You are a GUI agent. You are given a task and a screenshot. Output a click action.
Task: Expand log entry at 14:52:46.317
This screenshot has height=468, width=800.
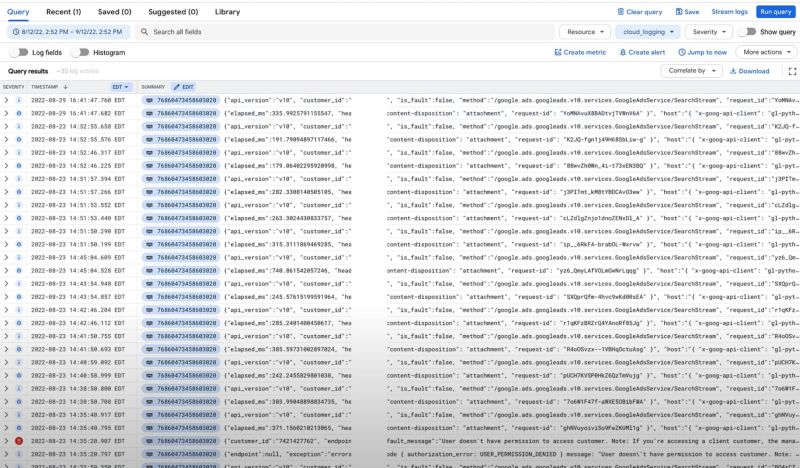coord(6,153)
